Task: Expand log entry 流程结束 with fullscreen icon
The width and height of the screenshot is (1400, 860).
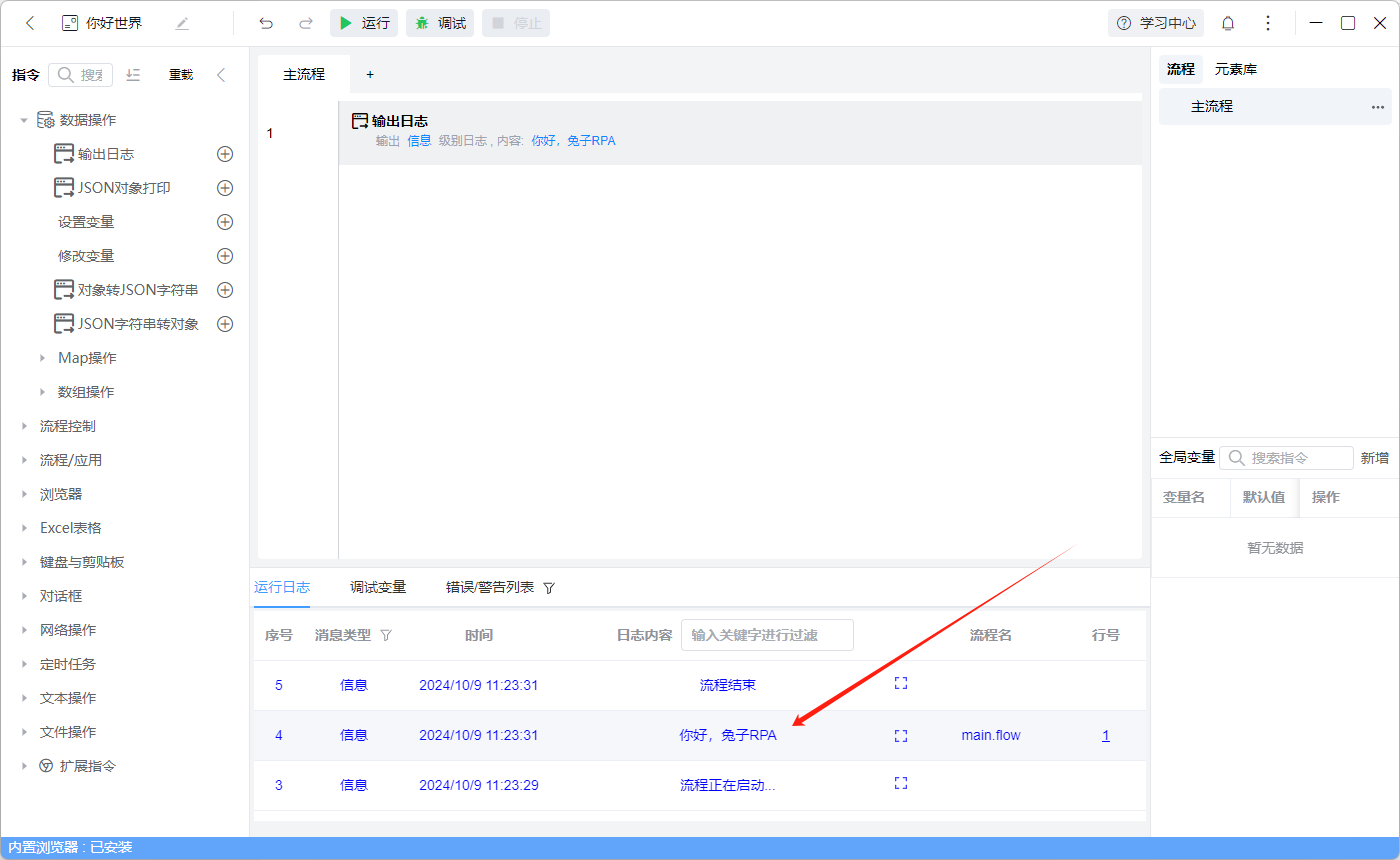Action: click(x=901, y=683)
